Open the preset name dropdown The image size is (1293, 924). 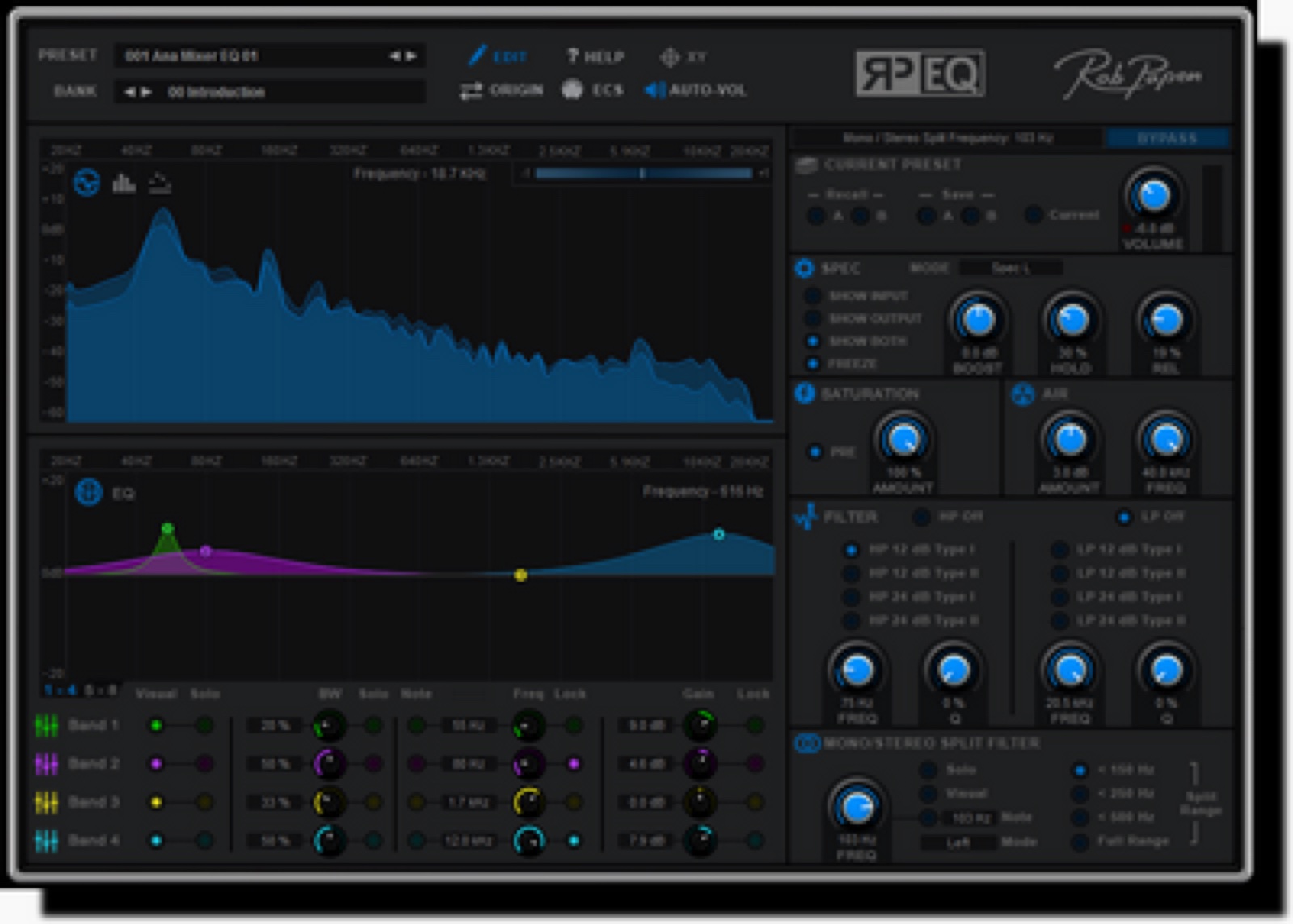tap(270, 56)
